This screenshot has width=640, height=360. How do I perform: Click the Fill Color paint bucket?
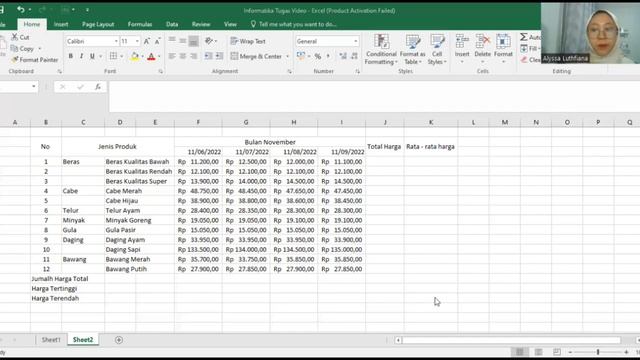[134, 56]
